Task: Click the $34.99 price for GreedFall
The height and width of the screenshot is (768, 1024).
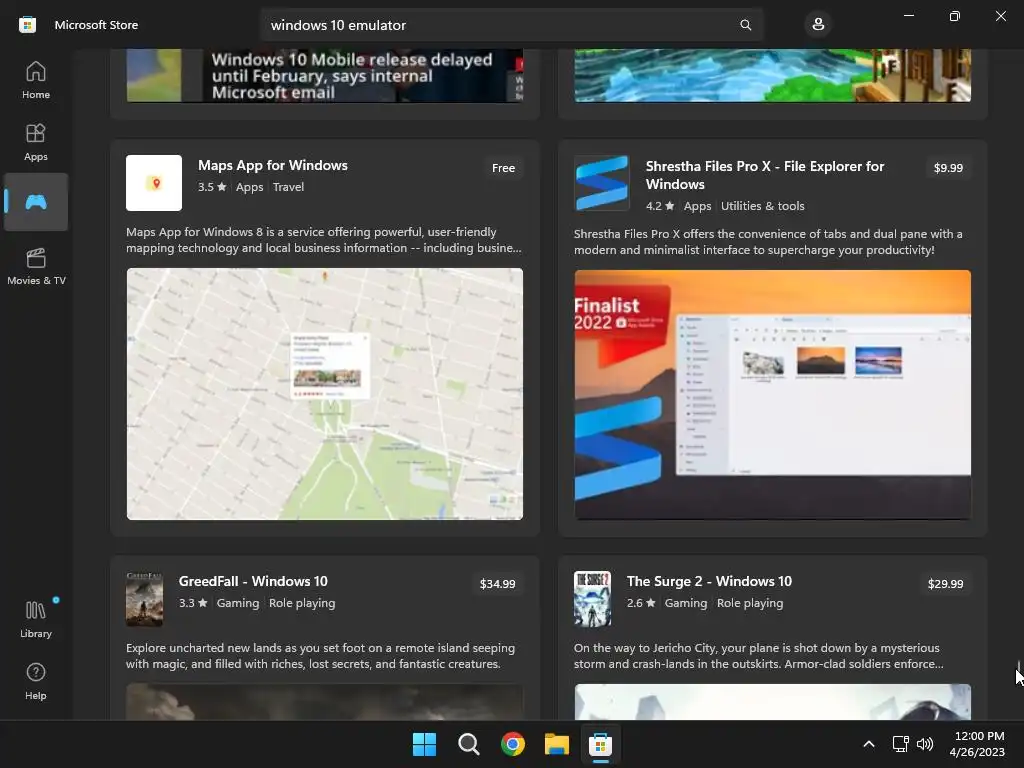Action: point(498,584)
